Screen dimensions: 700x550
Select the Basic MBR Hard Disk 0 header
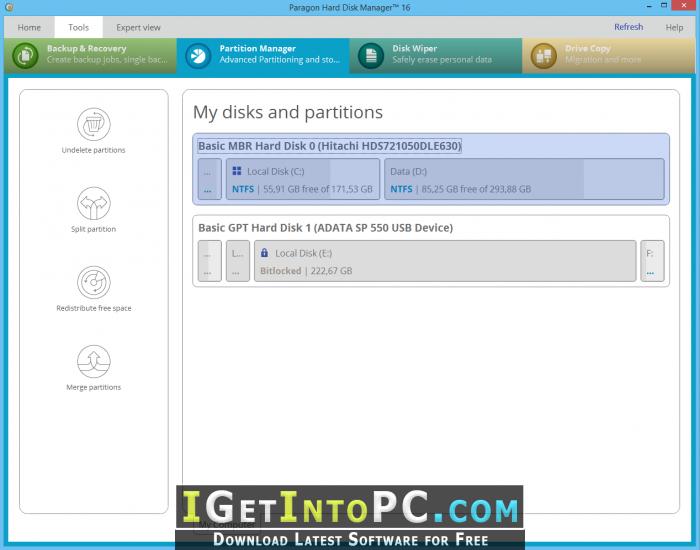329,146
